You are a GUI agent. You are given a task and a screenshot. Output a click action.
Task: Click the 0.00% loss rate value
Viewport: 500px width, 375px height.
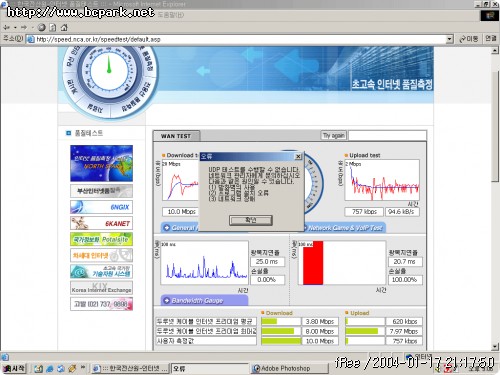pos(267,280)
